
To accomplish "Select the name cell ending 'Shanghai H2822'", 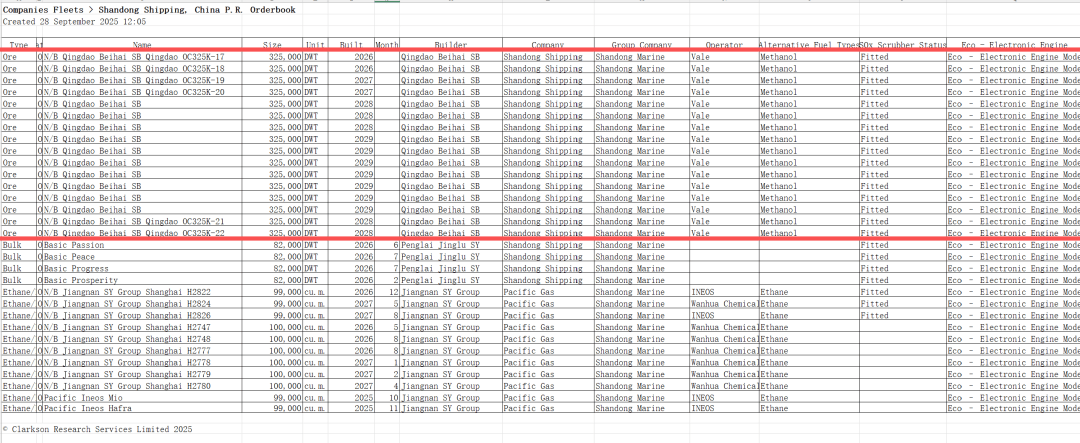I will 142,292.
